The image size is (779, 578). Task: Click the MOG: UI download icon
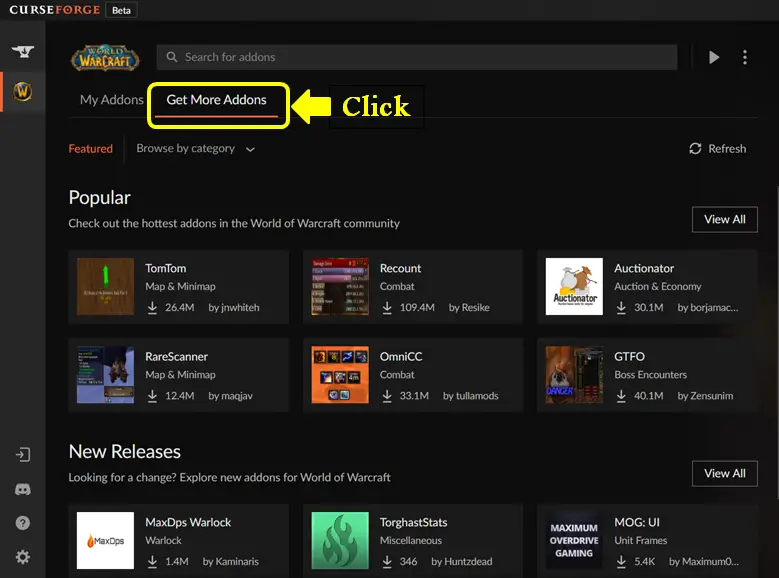(621, 562)
